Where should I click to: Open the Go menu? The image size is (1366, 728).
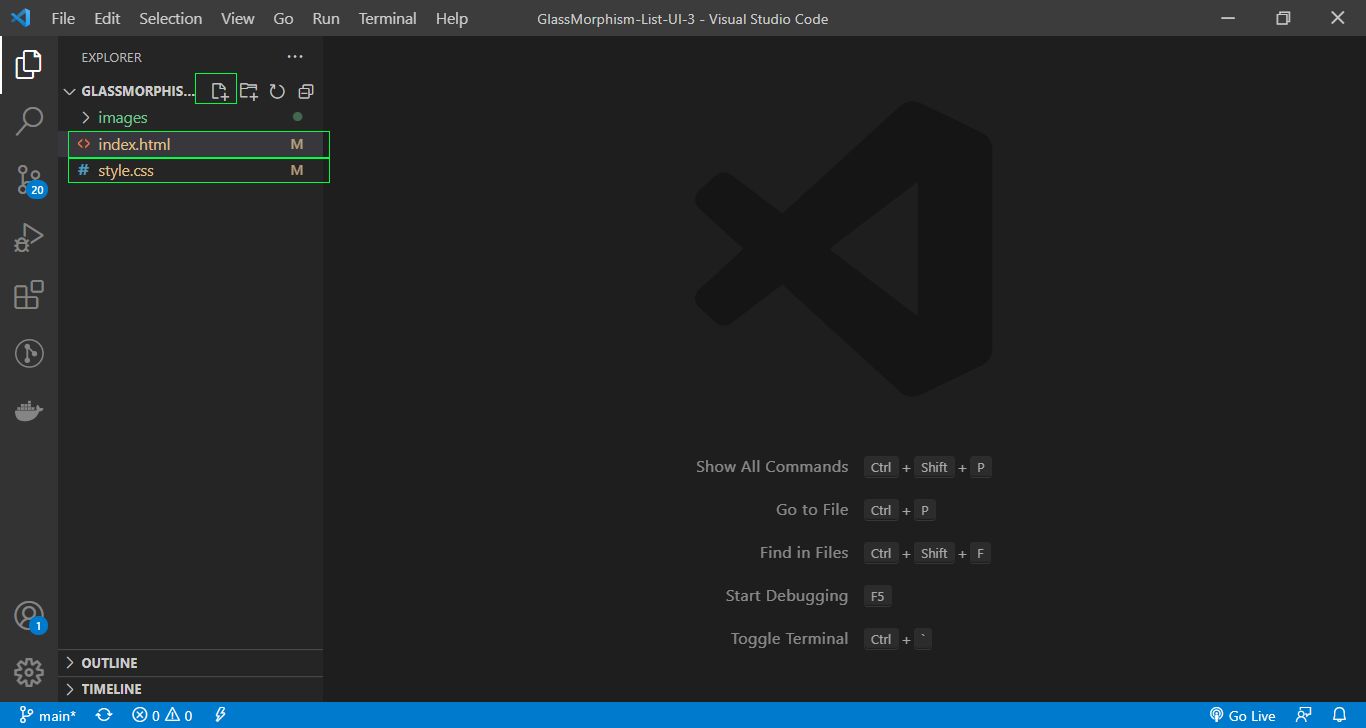click(283, 18)
